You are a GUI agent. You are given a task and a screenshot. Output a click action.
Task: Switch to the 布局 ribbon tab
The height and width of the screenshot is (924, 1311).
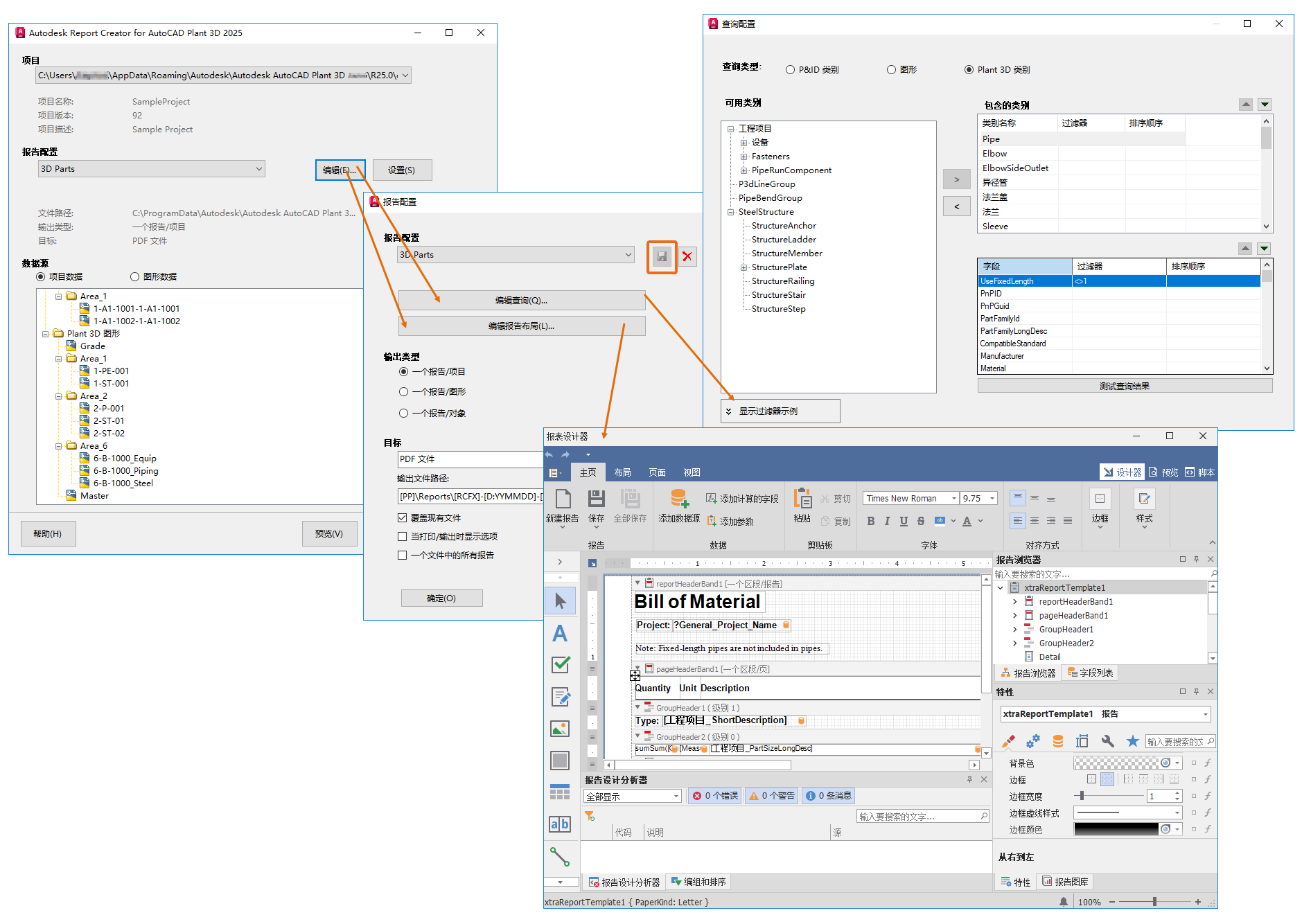[622, 472]
